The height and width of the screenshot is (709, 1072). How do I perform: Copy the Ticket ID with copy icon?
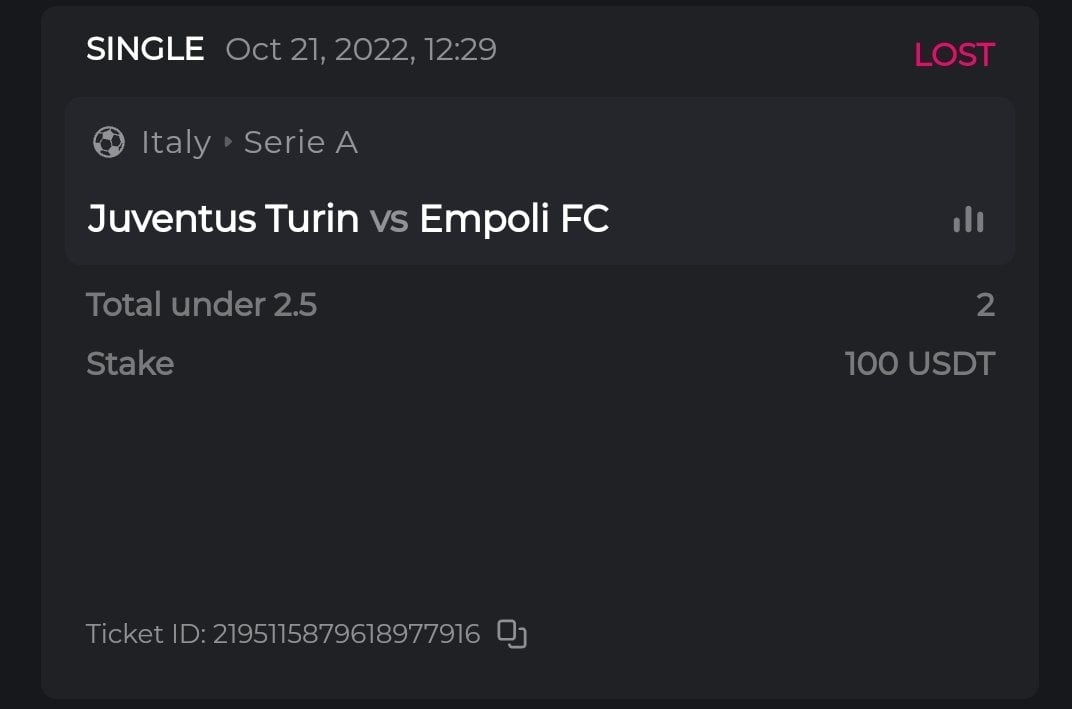pyautogui.click(x=512, y=634)
